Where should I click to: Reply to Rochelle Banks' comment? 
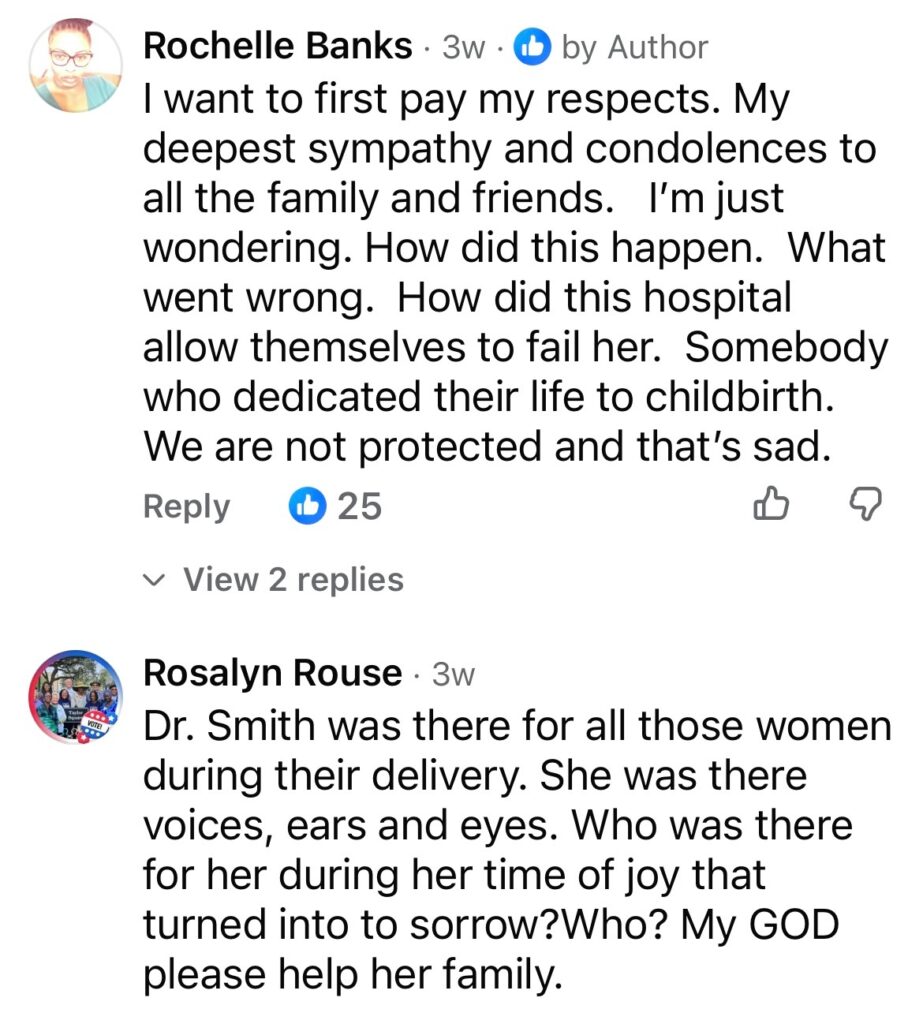click(x=186, y=507)
